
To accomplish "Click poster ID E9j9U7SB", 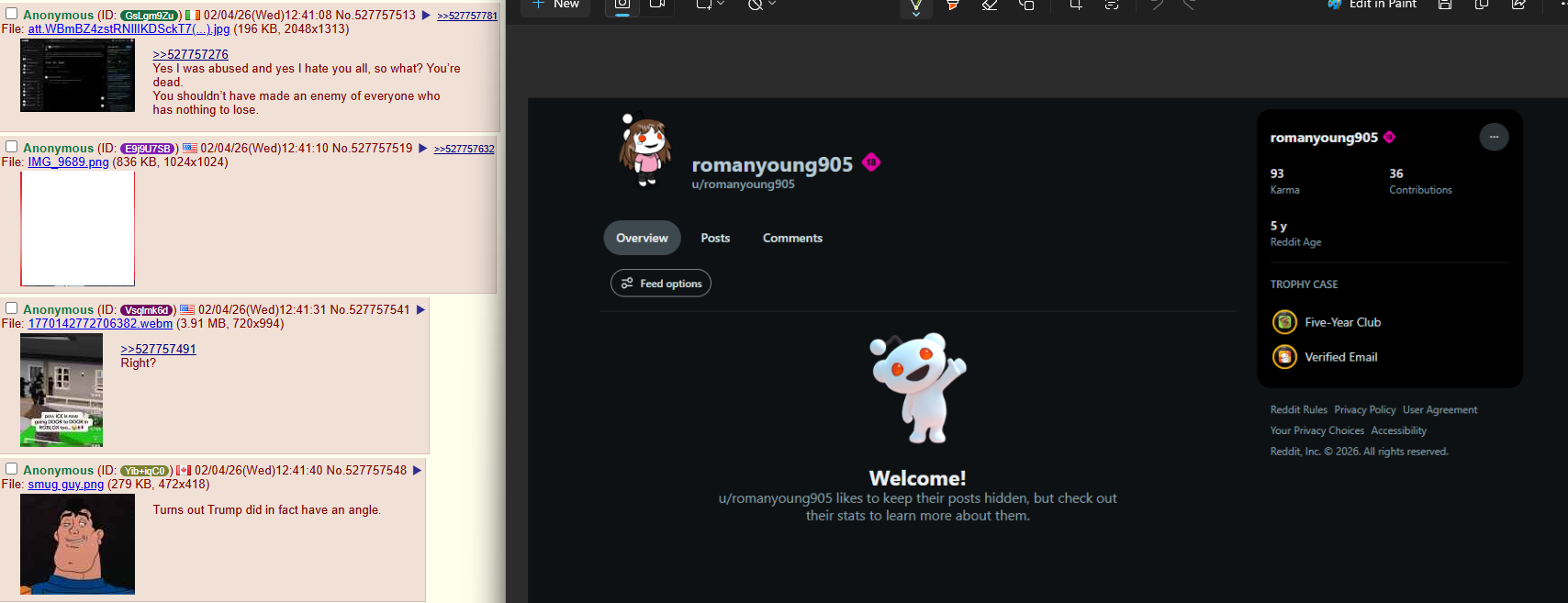I will point(148,149).
